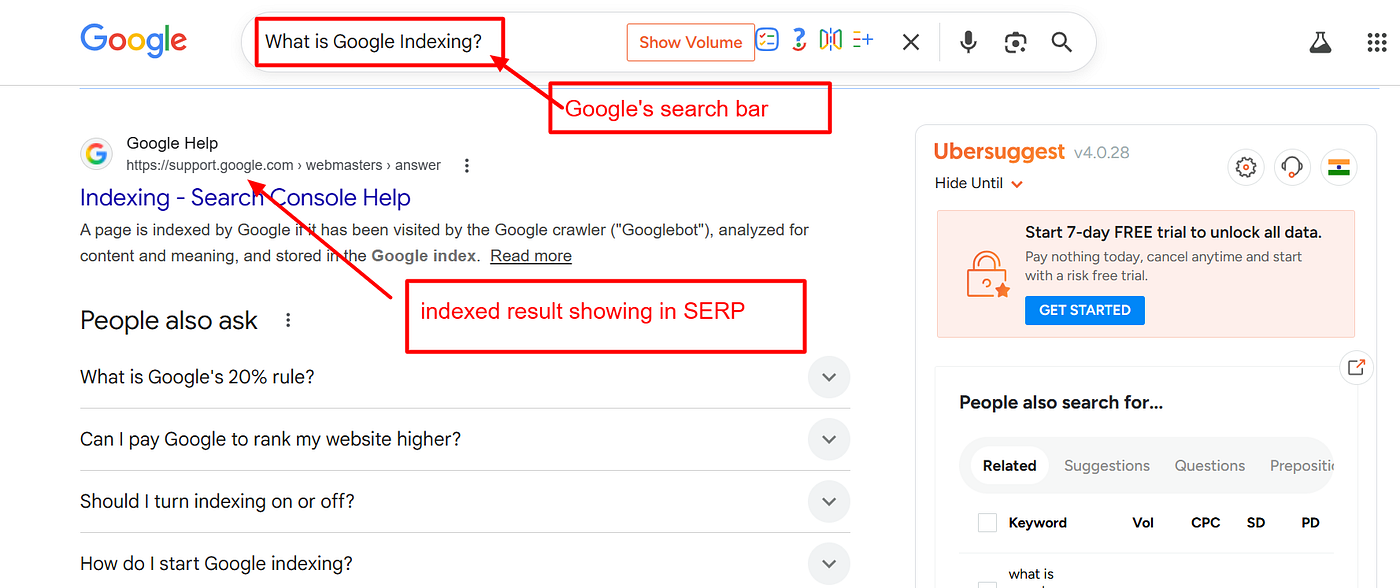The image size is (1400, 588).
Task: Click the red question mark extension icon
Action: pos(798,40)
